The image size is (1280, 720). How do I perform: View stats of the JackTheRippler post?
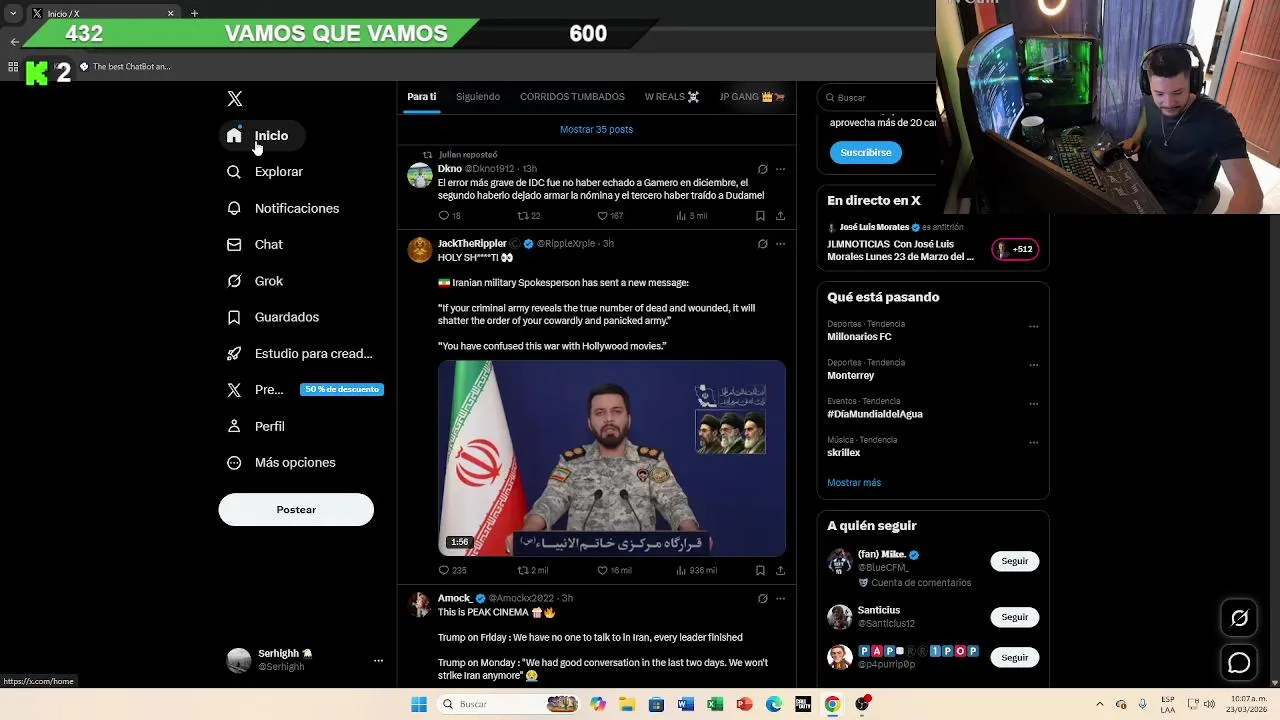(696, 570)
